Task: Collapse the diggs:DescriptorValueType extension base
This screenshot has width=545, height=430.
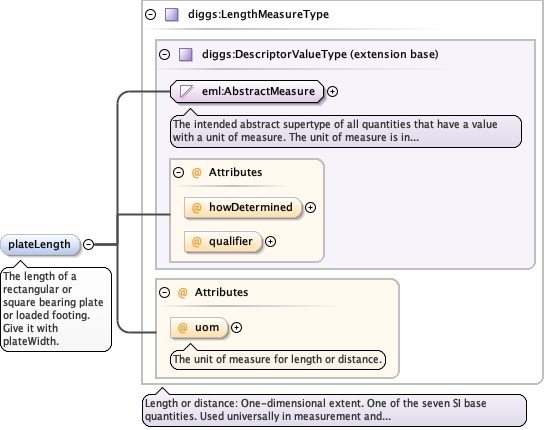Action: point(164,55)
